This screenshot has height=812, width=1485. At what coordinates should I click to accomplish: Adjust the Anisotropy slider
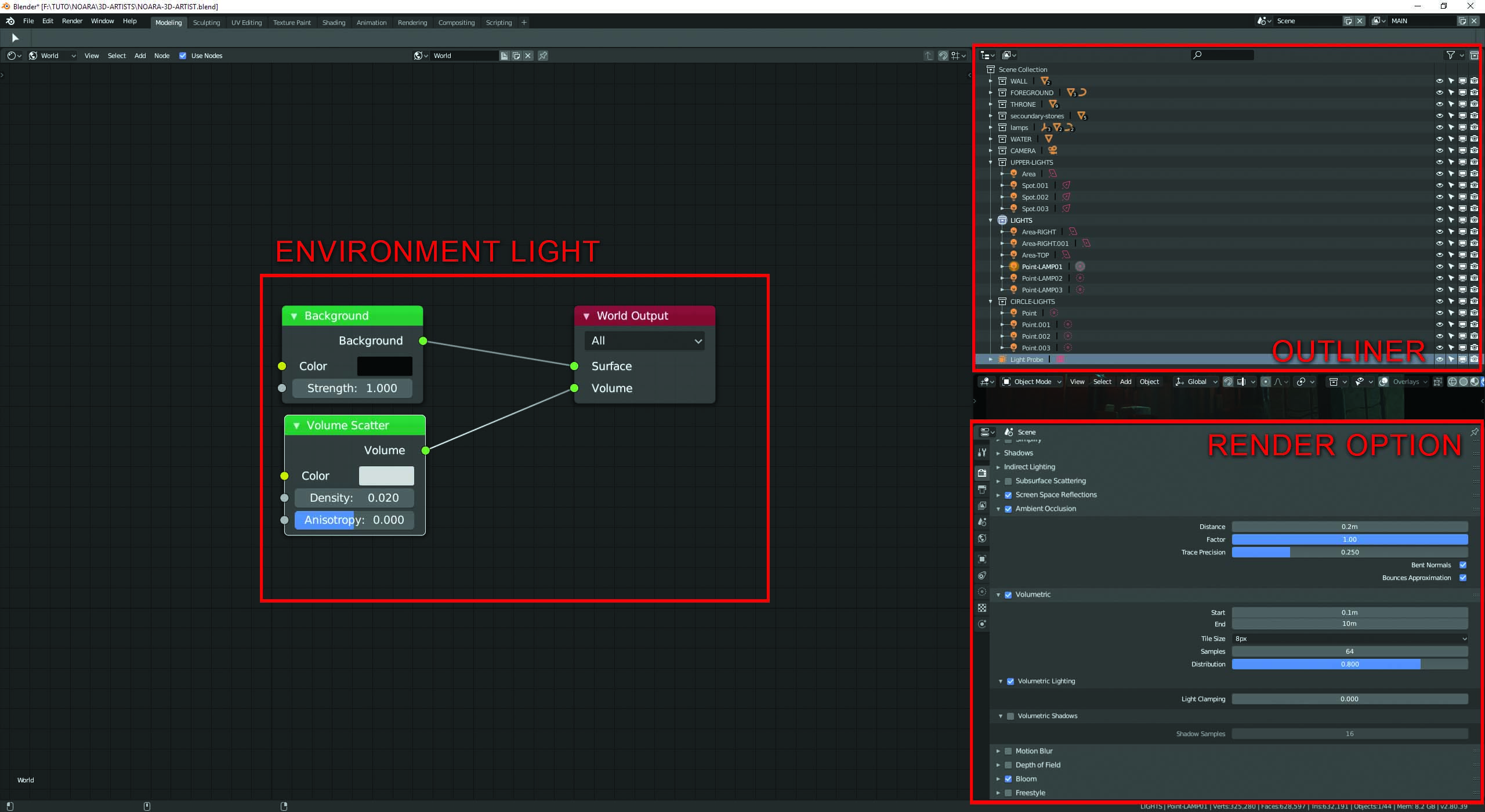click(354, 520)
